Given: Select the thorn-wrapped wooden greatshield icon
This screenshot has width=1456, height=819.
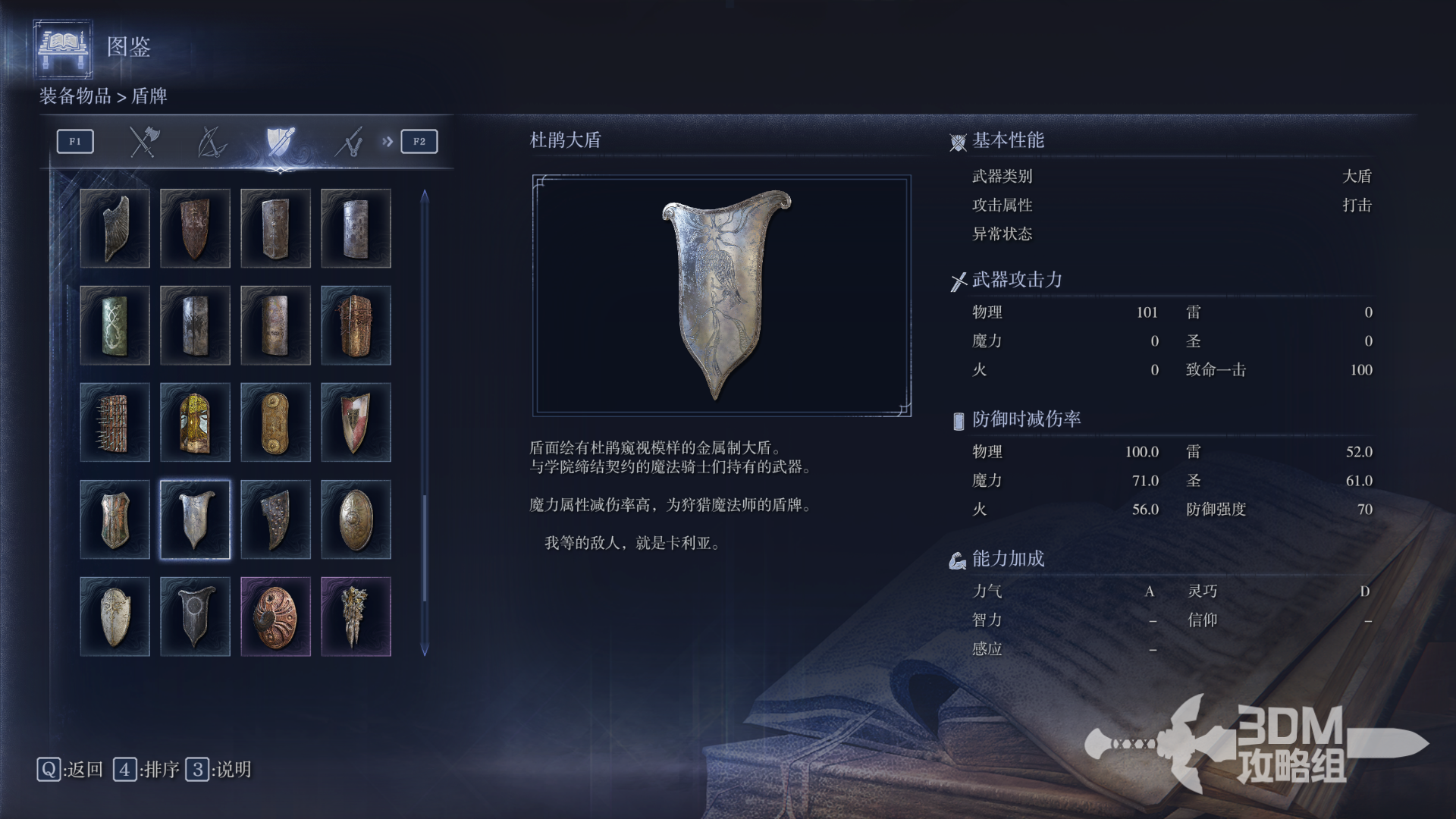Looking at the screenshot, I should (356, 325).
